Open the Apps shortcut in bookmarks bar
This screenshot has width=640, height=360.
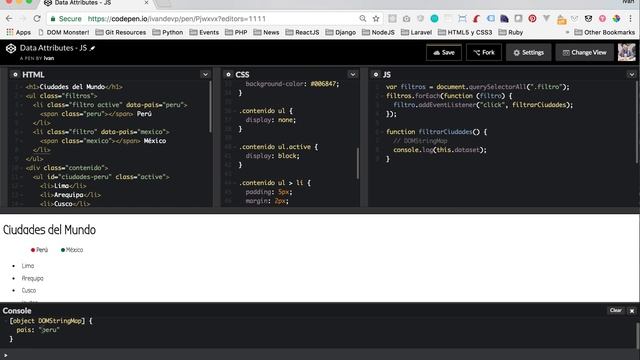(x=18, y=32)
